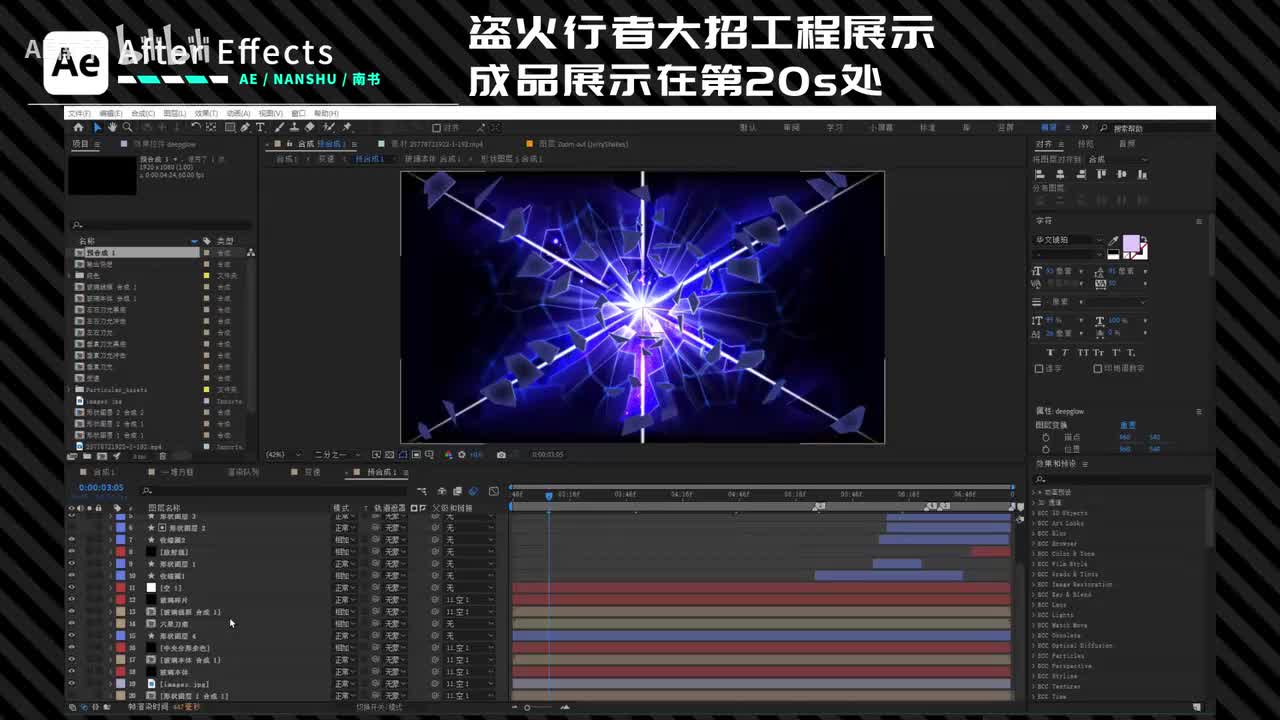Select the Roto Brush tool

pyautogui.click(x=327, y=127)
